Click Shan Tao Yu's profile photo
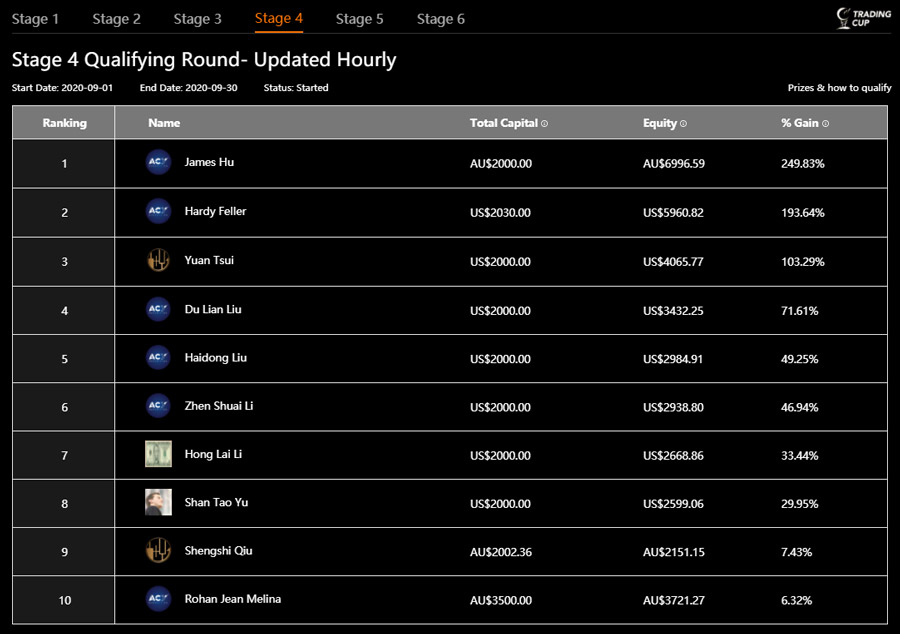Viewport: 900px width, 634px height. click(x=158, y=502)
